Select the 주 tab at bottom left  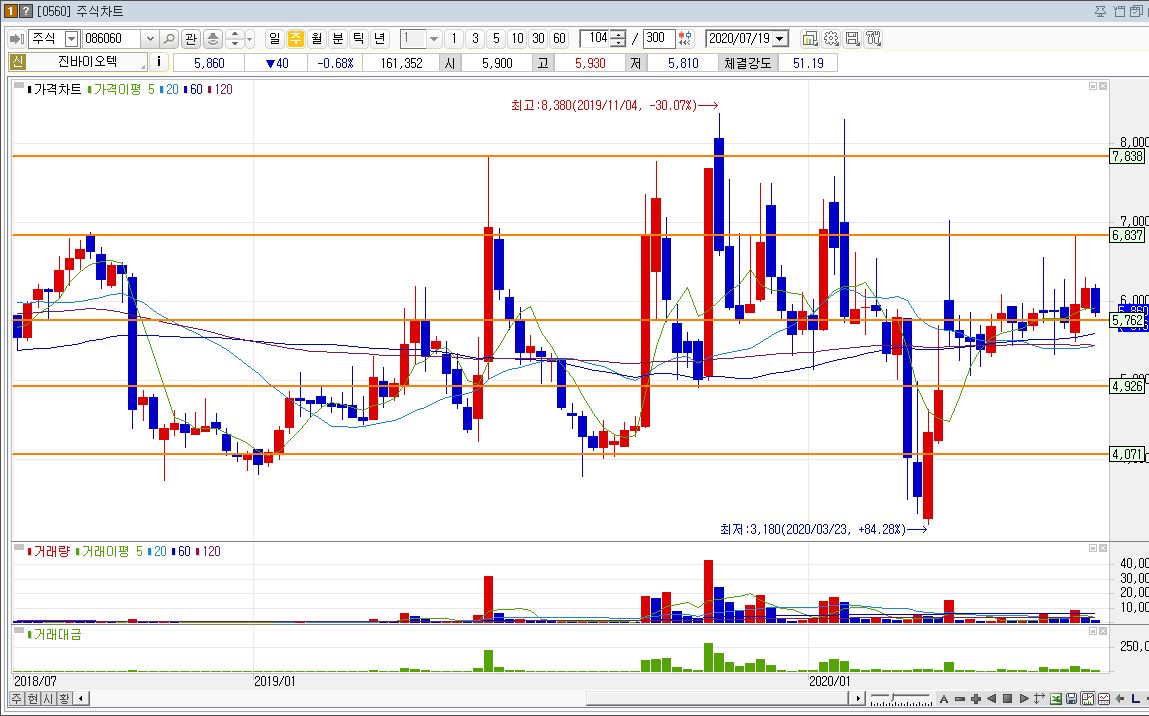point(17,698)
